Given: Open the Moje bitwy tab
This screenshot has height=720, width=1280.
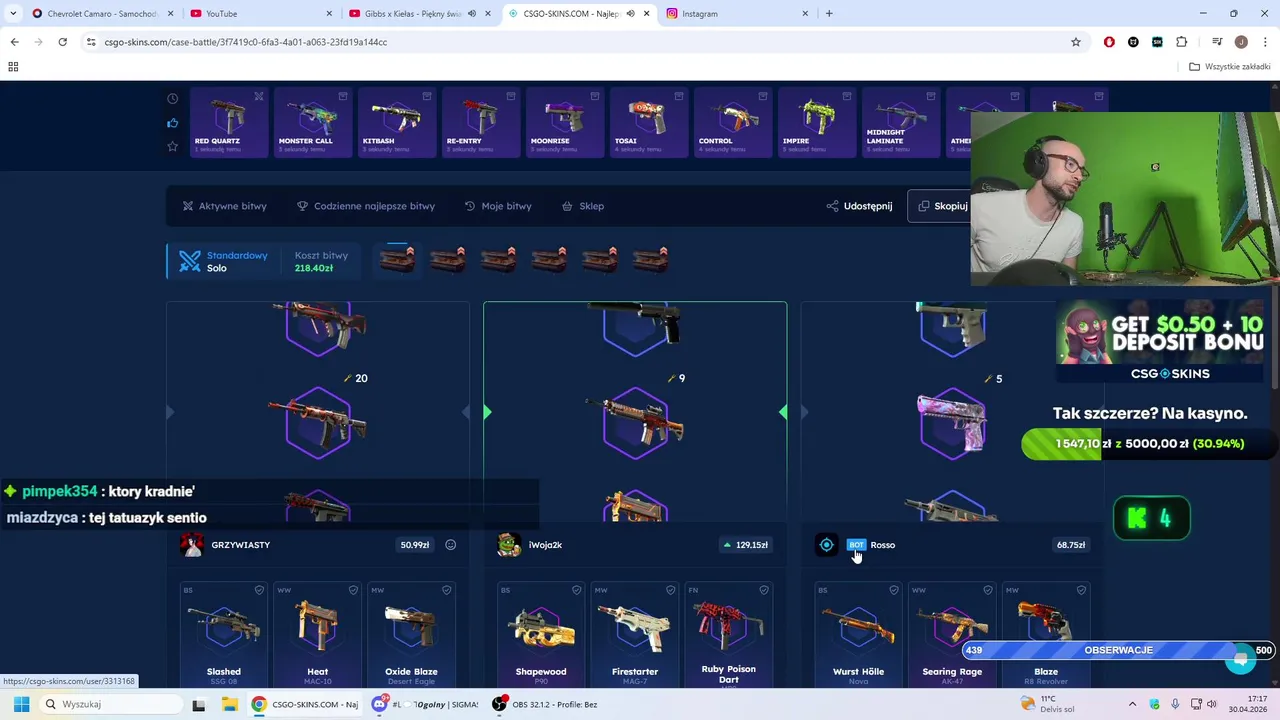Looking at the screenshot, I should pyautogui.click(x=498, y=206).
